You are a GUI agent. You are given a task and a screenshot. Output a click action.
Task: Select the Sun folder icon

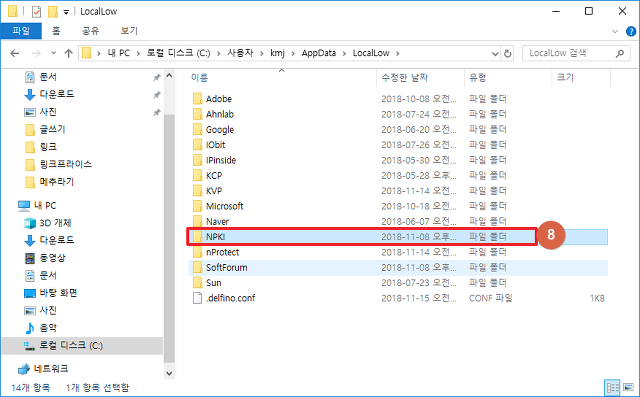click(198, 283)
